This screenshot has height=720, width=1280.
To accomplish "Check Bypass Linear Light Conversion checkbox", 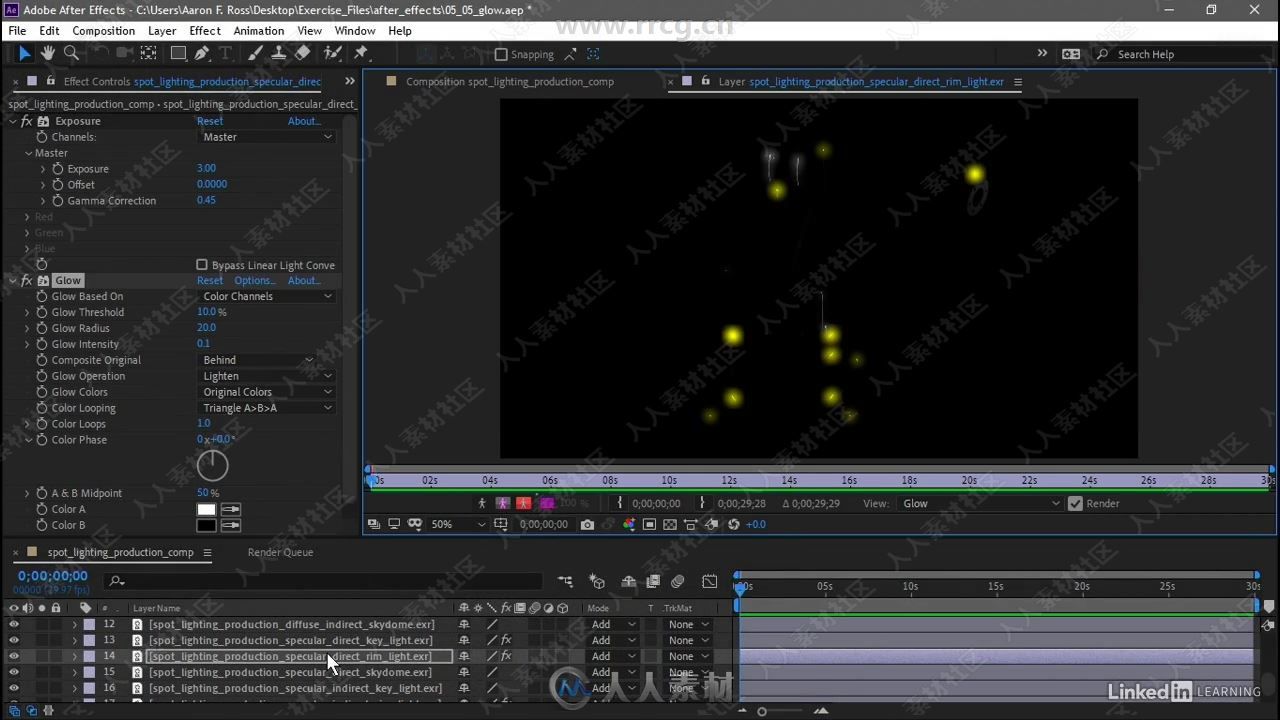I will point(202,265).
